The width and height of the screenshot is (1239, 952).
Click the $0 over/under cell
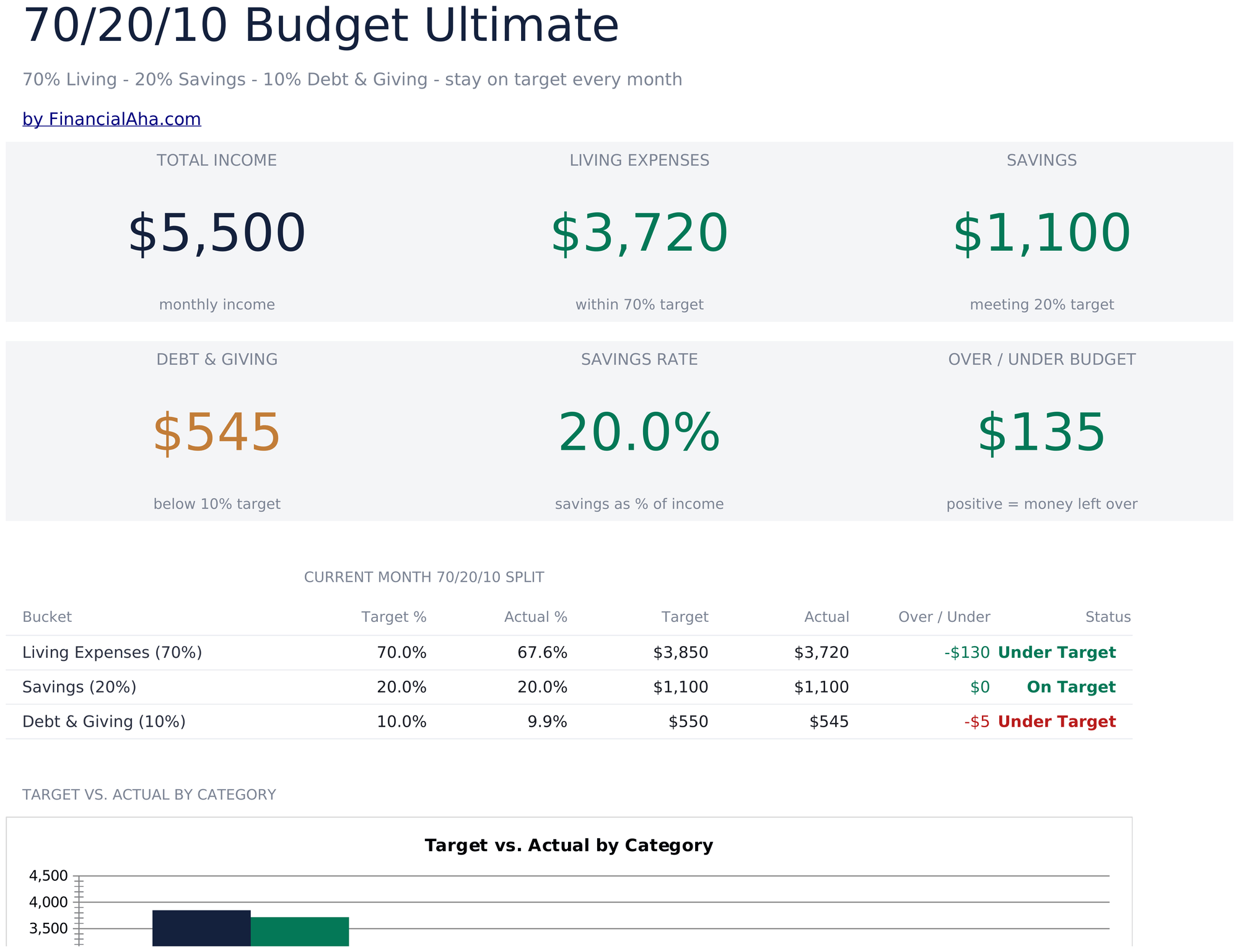coord(980,688)
